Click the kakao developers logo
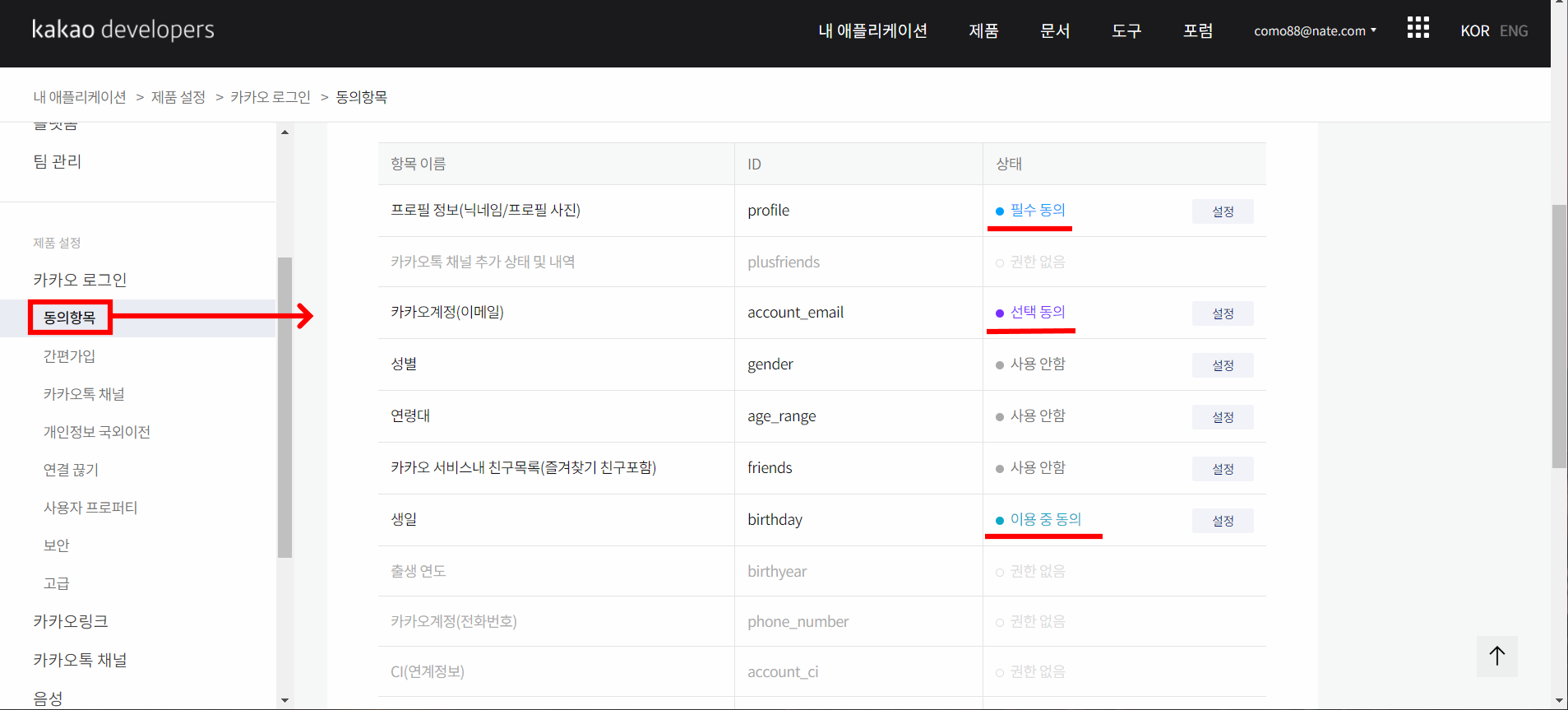The width and height of the screenshot is (1568, 710). click(123, 30)
